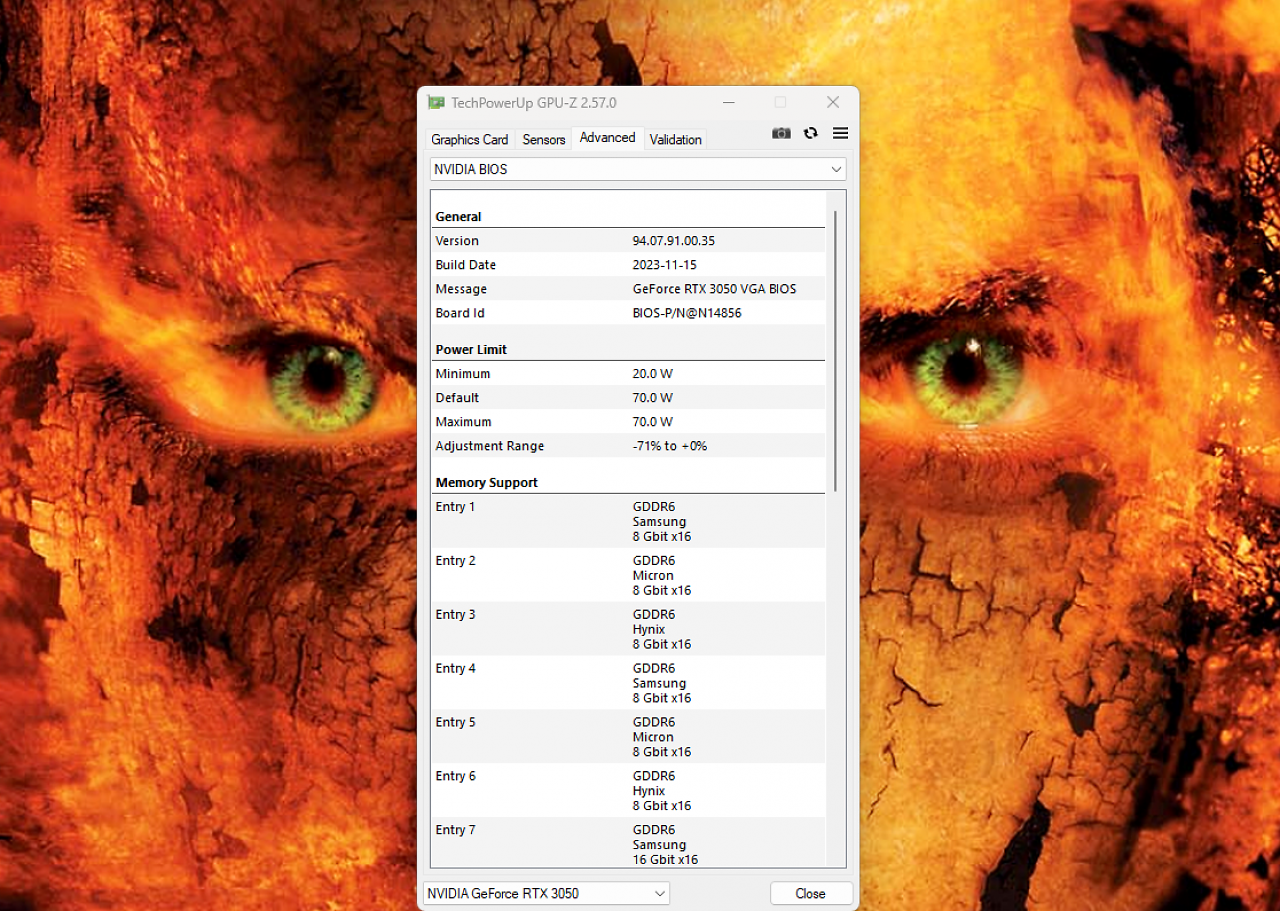Open the Validation tab
Screen dimensions: 1280x911
675,140
